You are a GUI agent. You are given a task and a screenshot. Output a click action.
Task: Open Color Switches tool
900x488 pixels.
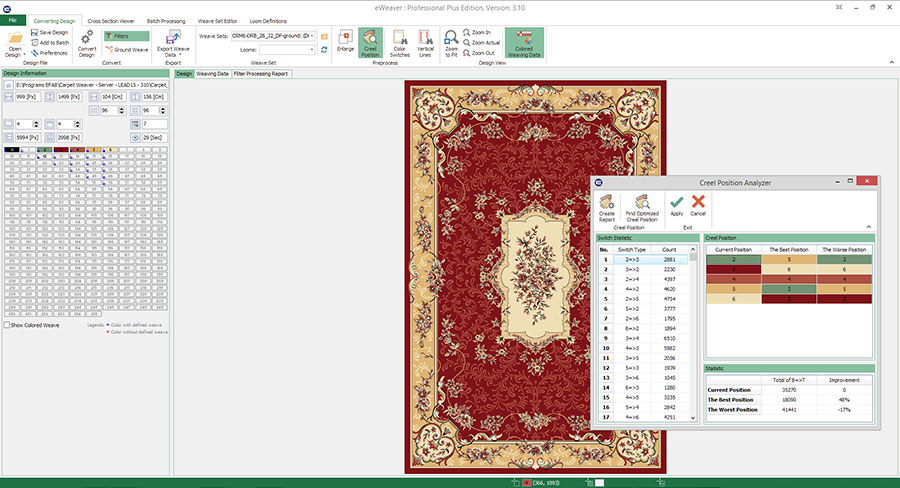point(399,44)
